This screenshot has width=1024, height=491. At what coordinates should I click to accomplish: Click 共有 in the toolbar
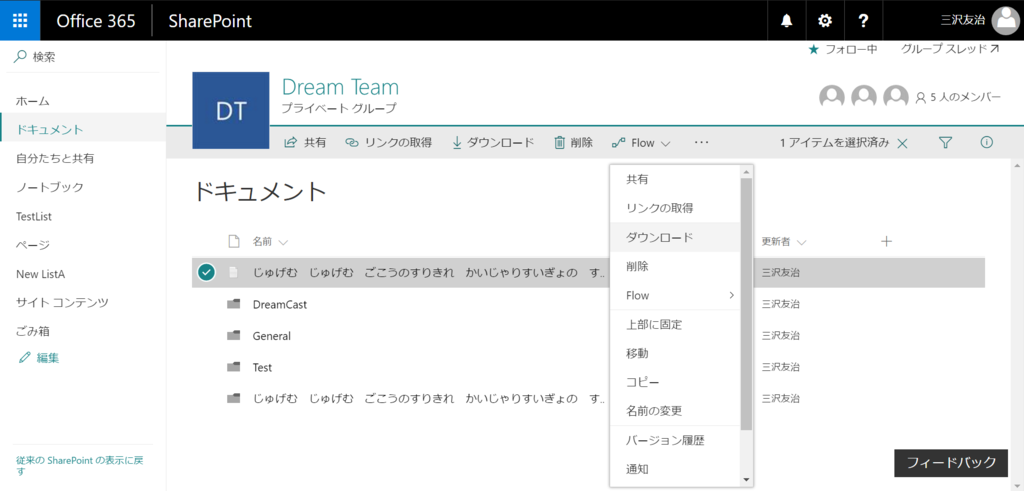pyautogui.click(x=306, y=142)
